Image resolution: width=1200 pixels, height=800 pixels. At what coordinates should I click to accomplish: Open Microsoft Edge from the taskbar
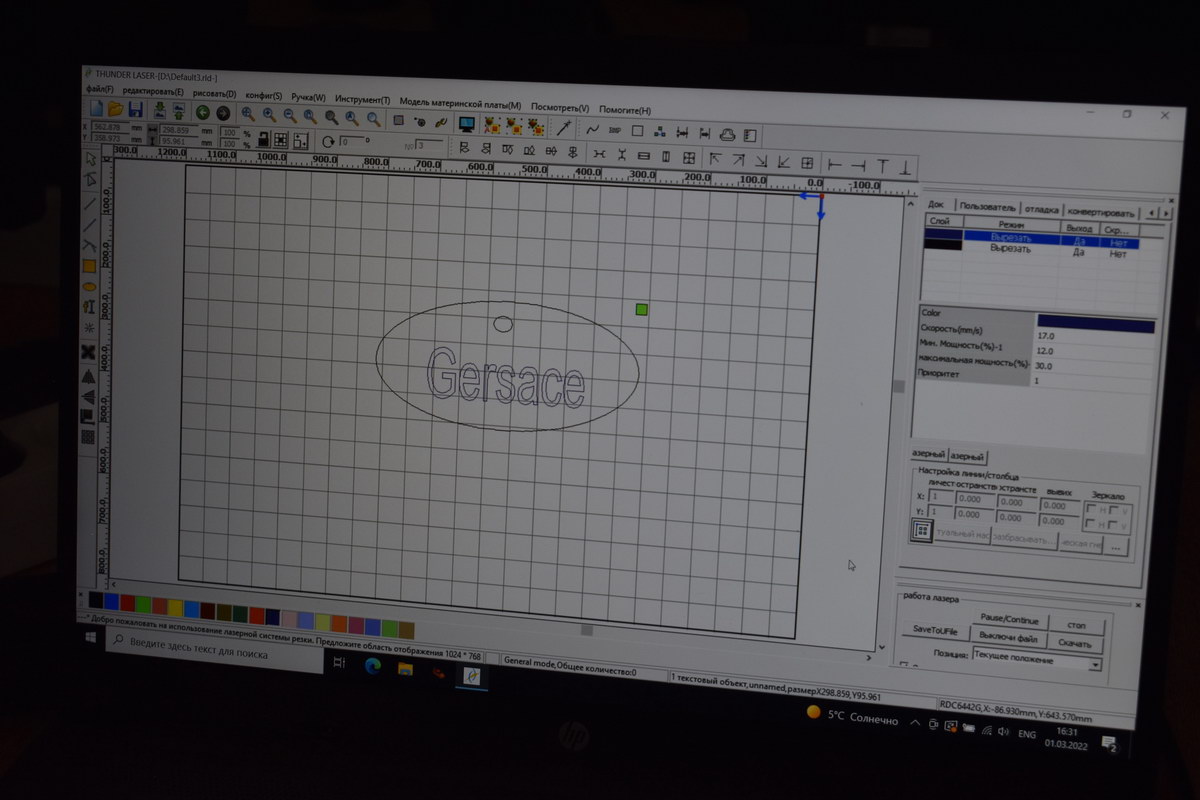point(372,667)
